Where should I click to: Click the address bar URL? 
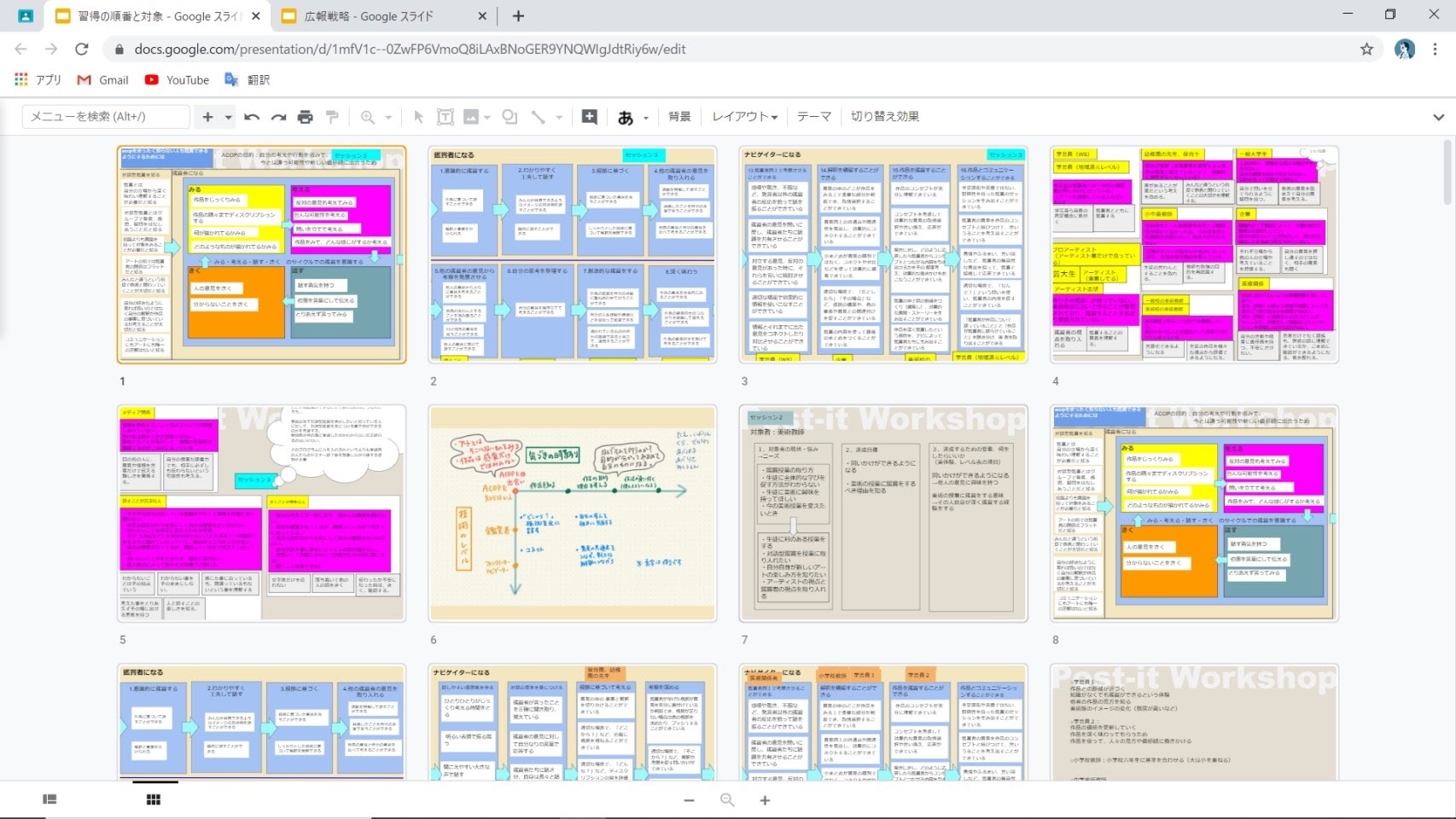410,49
